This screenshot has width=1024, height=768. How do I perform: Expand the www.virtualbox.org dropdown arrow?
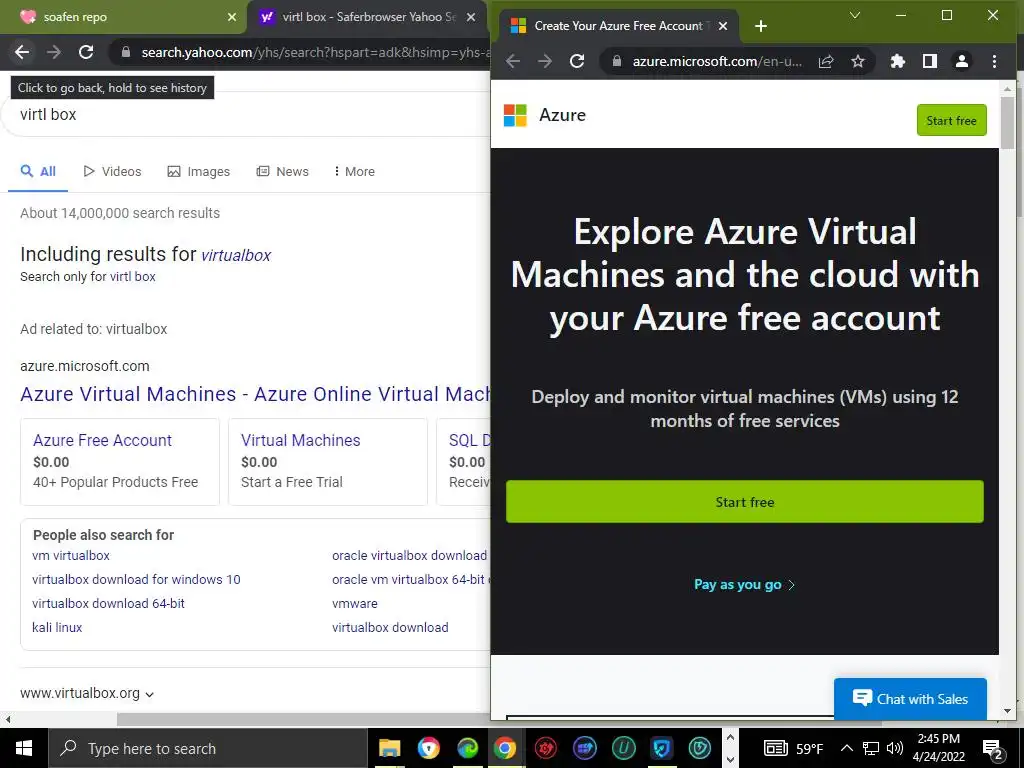pos(150,694)
